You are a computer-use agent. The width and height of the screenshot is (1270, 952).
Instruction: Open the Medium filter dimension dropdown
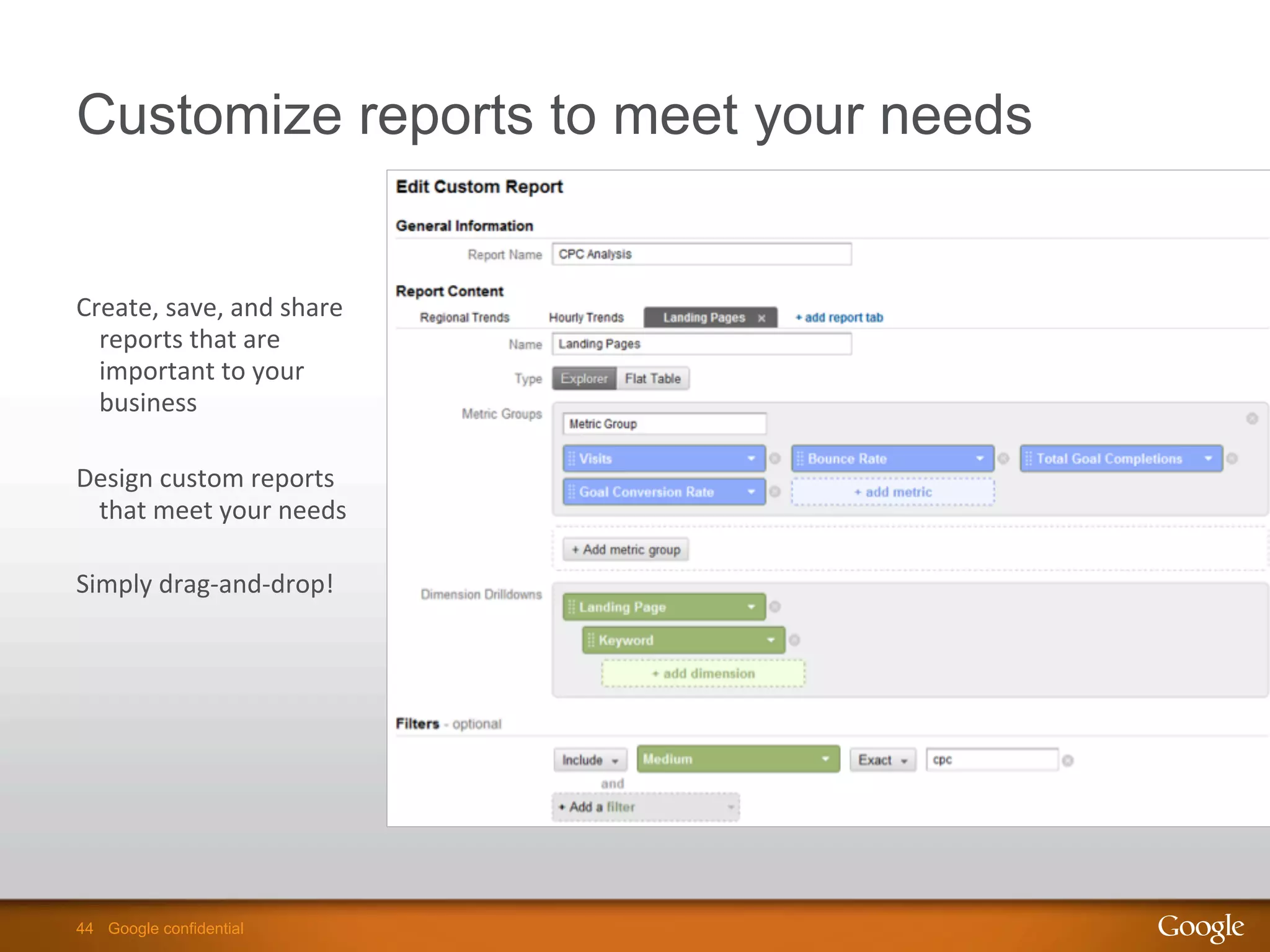tap(738, 759)
